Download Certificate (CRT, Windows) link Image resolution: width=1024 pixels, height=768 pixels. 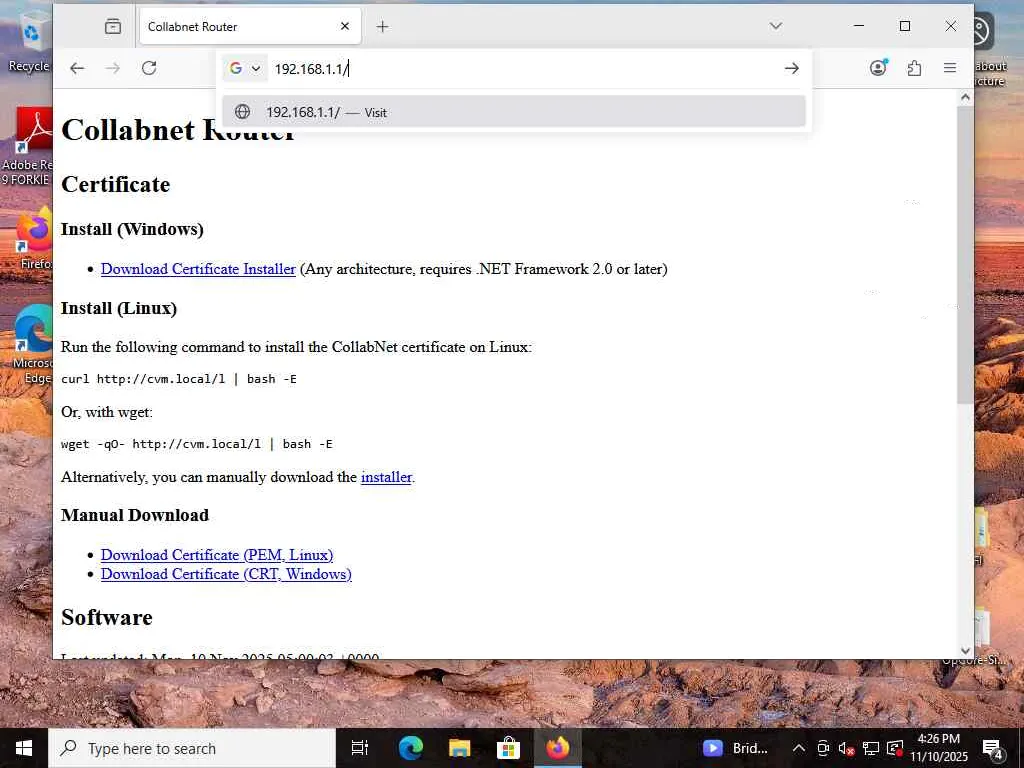226,574
